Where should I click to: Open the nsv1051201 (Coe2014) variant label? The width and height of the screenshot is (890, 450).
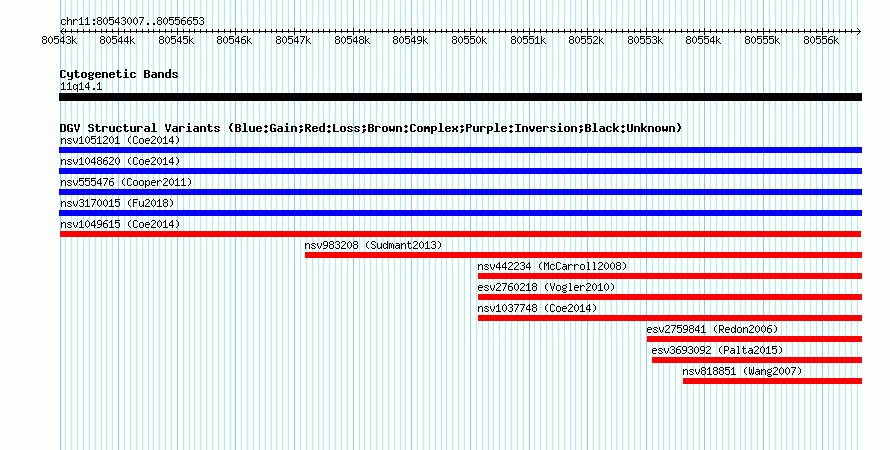click(x=120, y=140)
